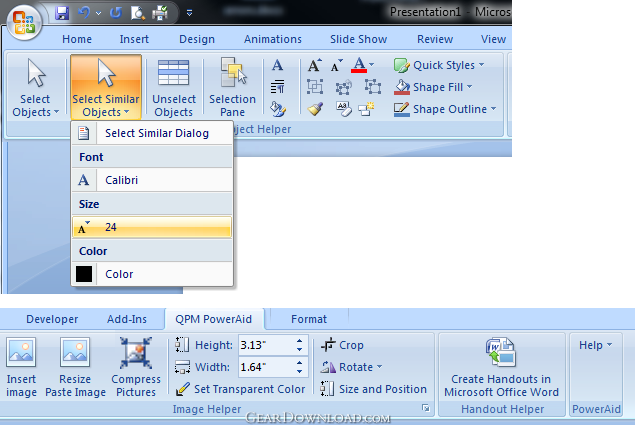
Task: Click the blue letter A font icon
Action: click(277, 65)
